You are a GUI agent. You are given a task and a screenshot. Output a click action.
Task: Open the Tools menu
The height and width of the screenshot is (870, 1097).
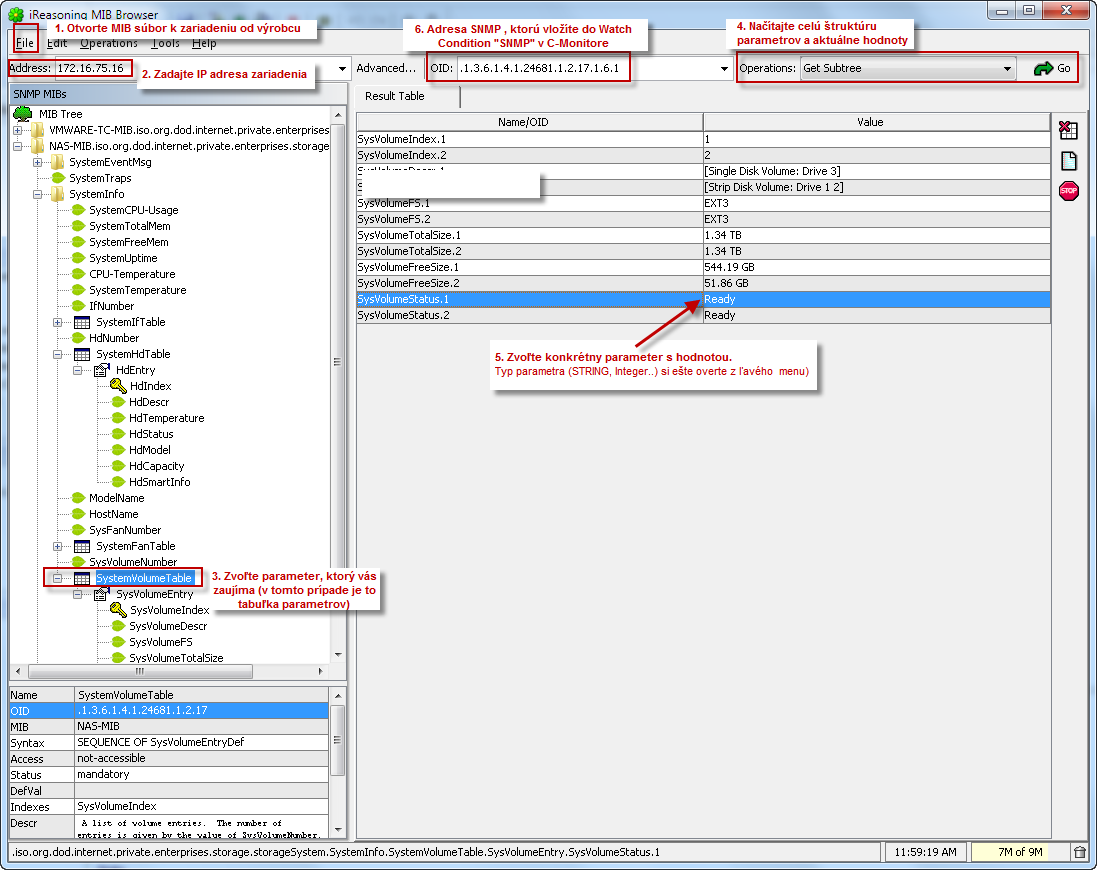[x=165, y=43]
